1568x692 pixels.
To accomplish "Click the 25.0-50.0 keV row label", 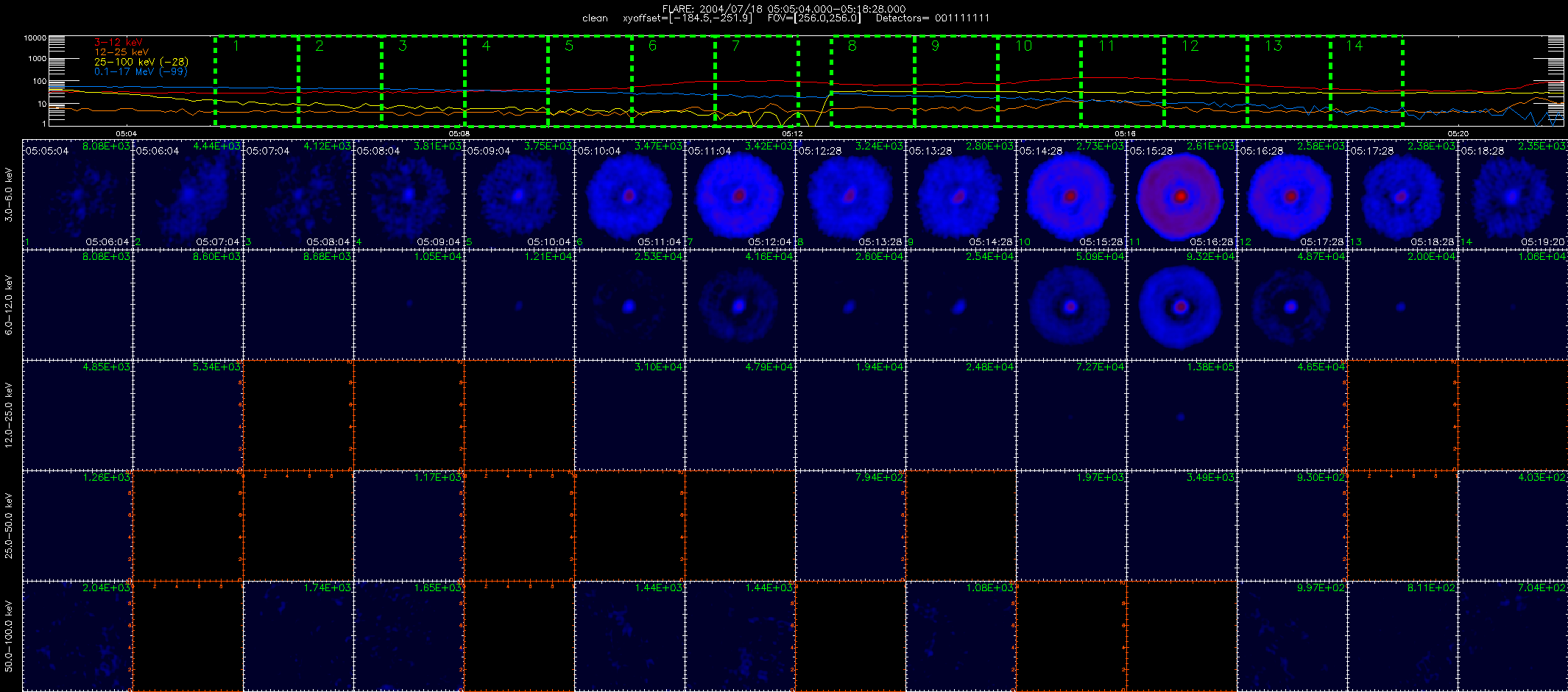I will 9,526.
